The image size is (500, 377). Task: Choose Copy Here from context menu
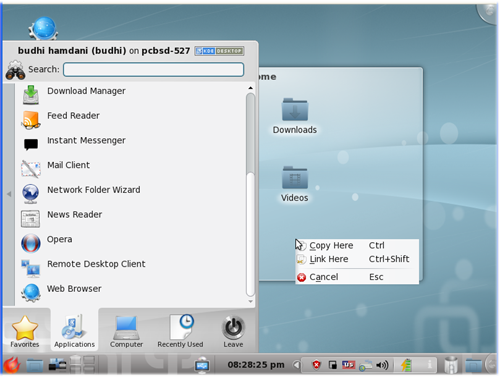click(357, 245)
